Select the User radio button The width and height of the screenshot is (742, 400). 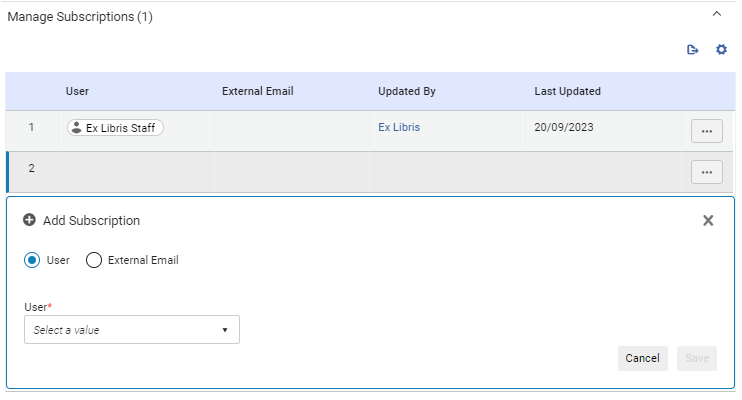32,260
